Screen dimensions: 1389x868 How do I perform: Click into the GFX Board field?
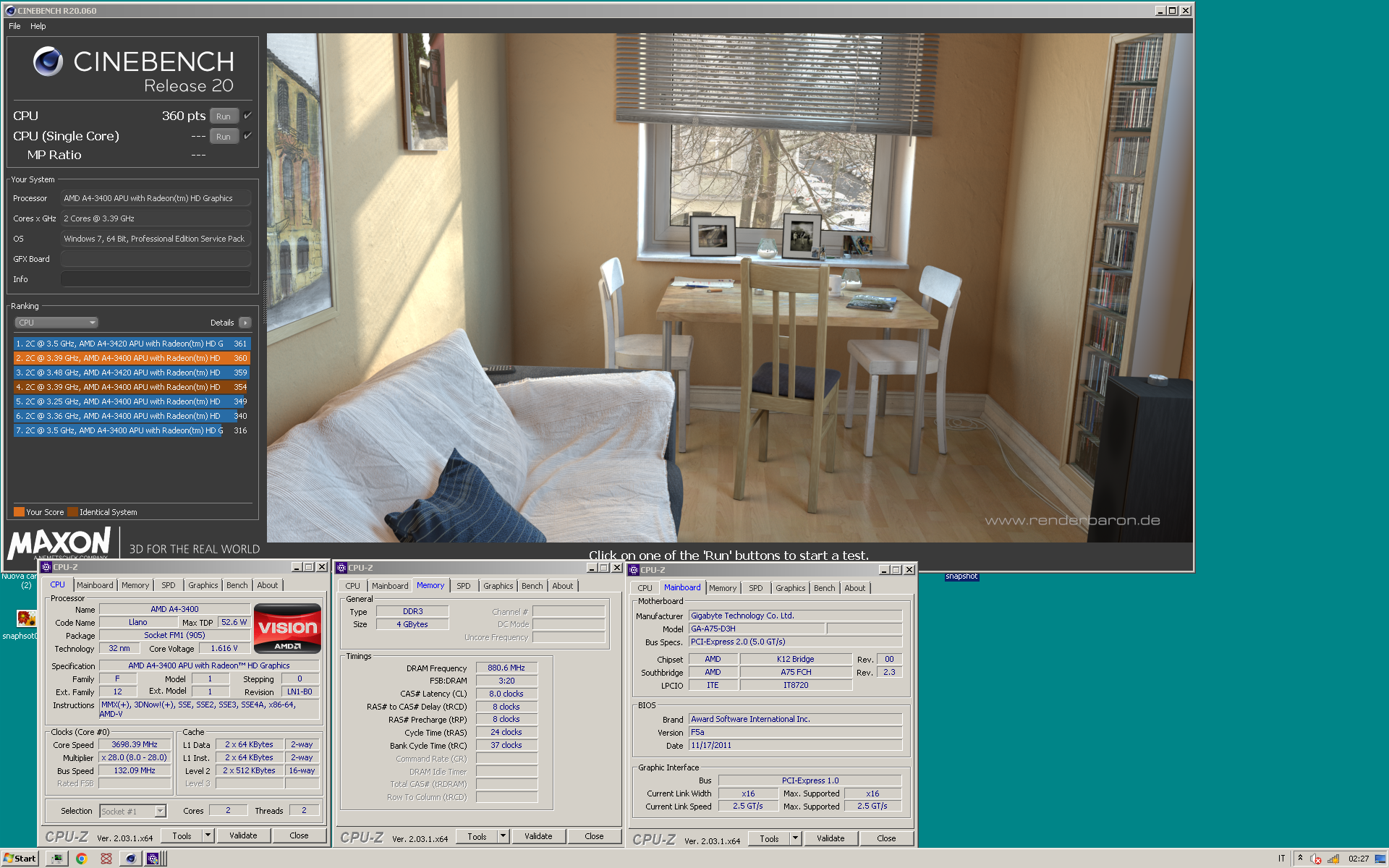[156, 259]
